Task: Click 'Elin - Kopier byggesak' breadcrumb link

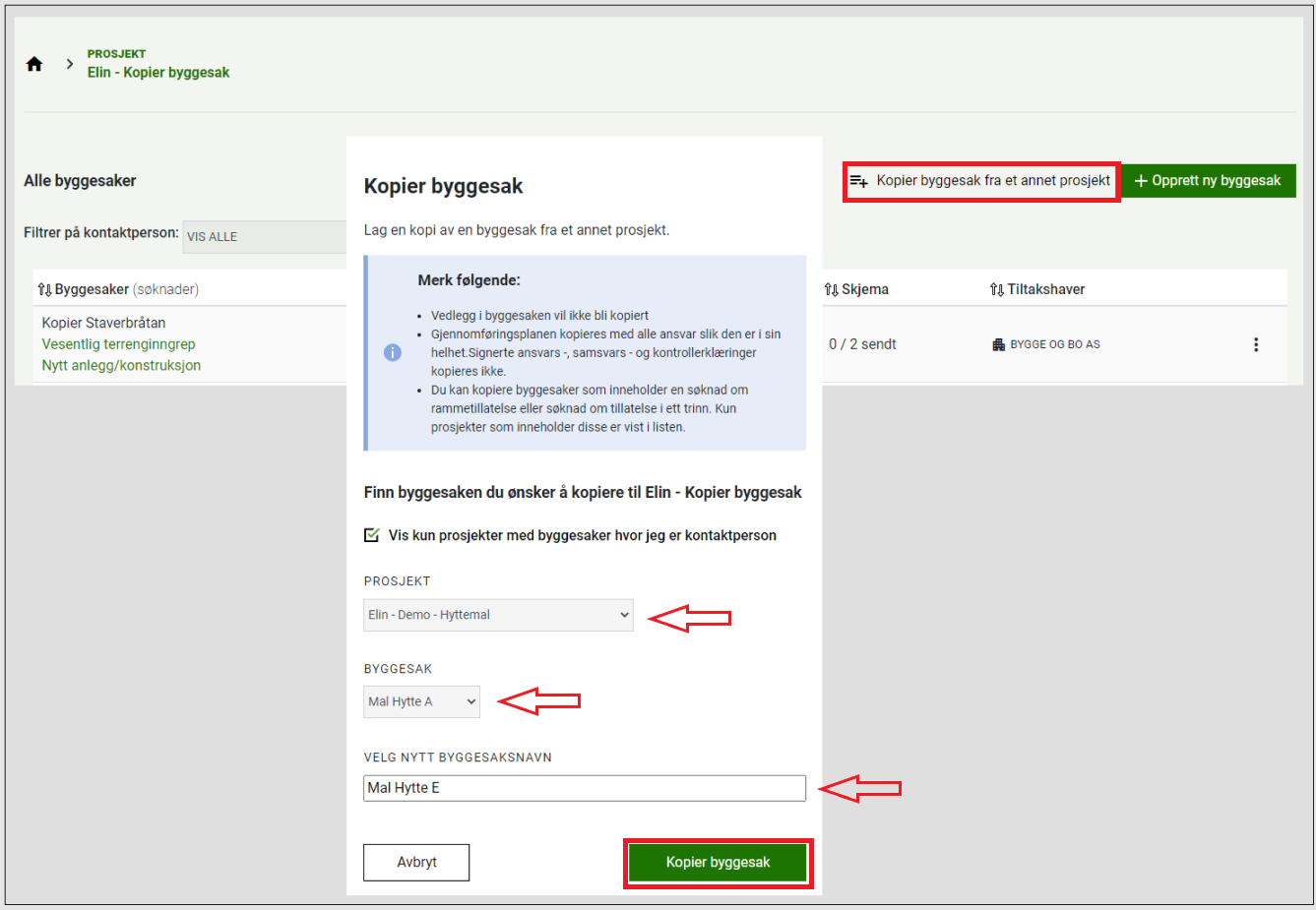Action: (158, 73)
